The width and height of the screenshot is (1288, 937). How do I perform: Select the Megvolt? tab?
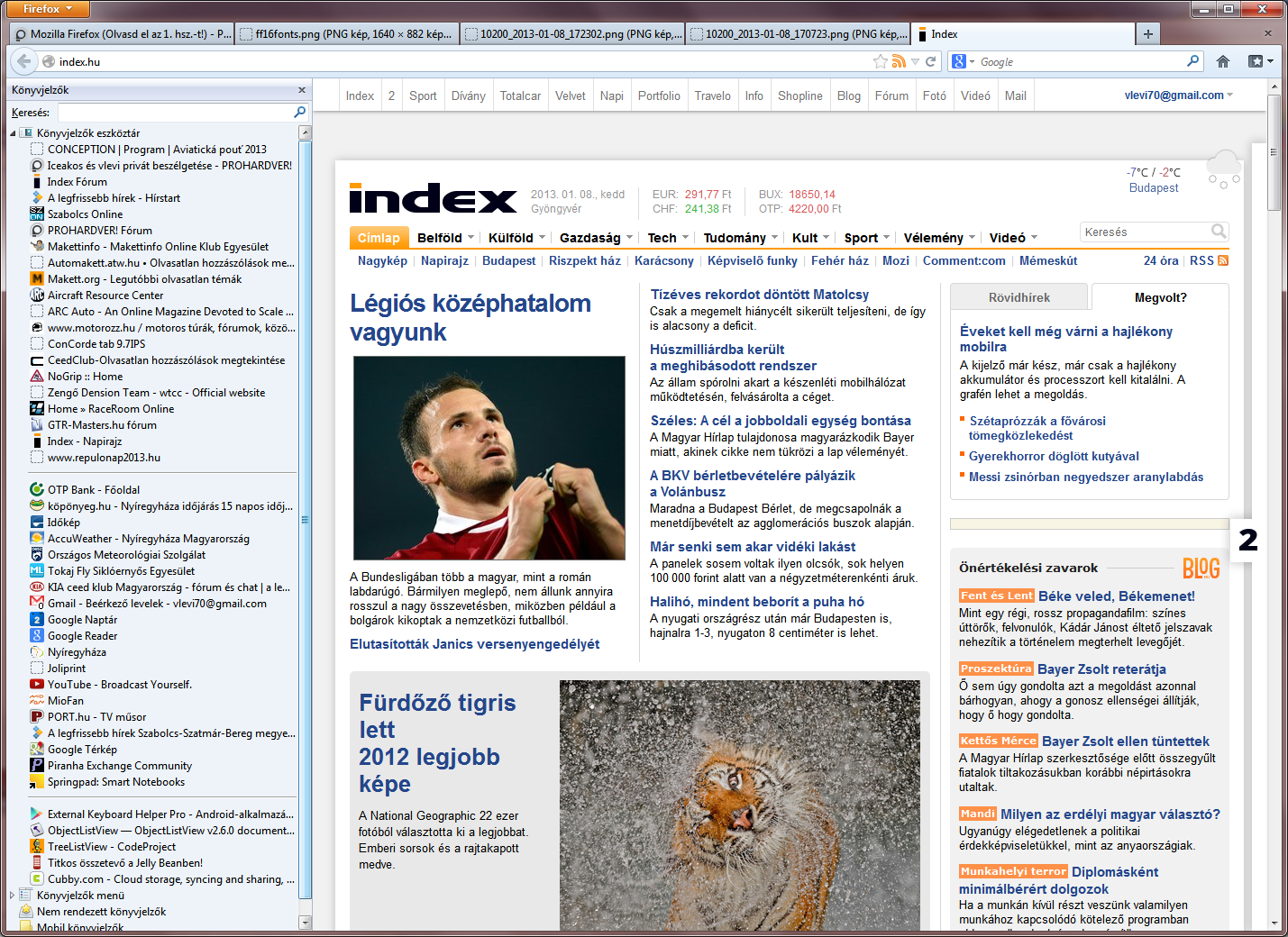(x=1160, y=297)
